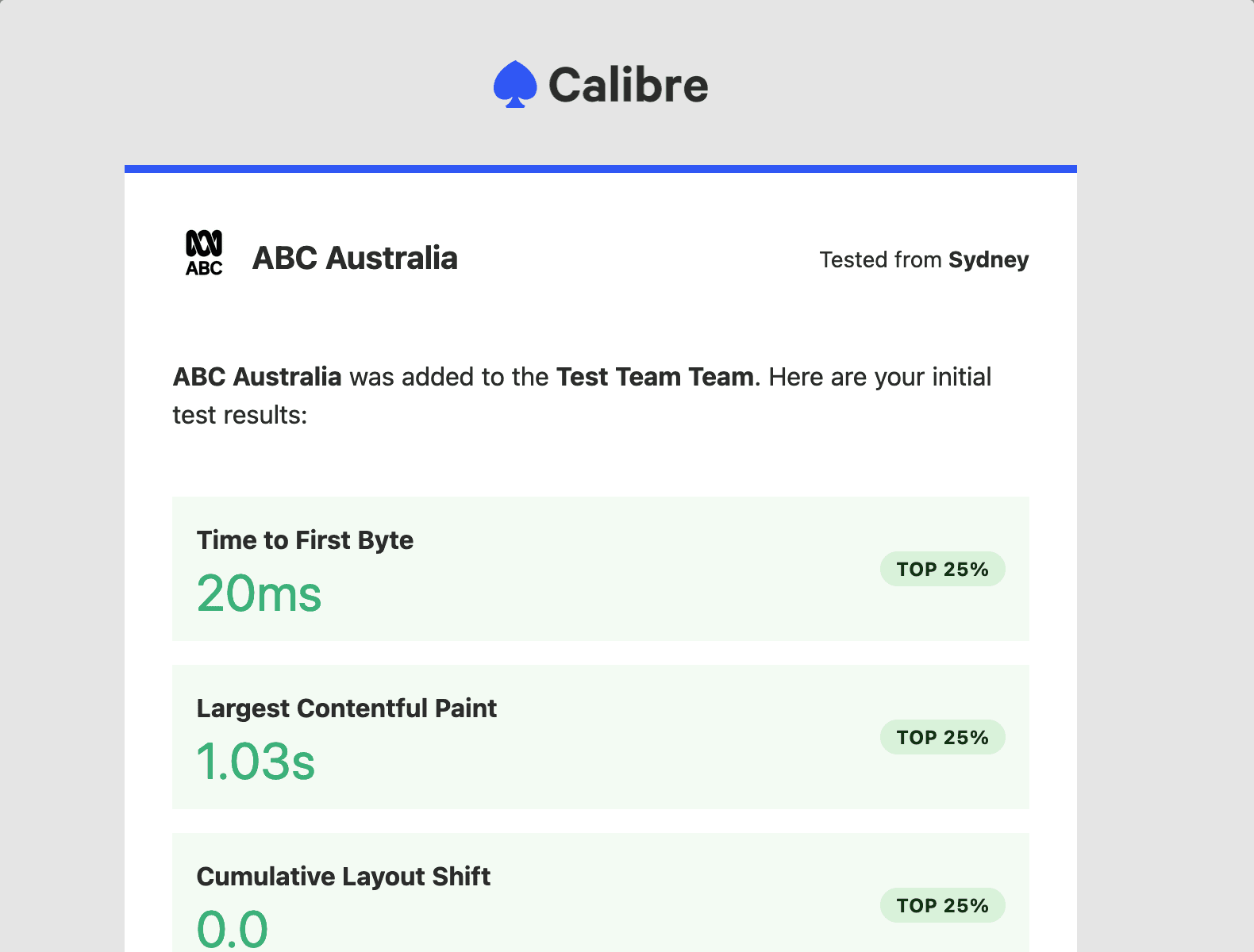Click the 20ms metric value
This screenshot has width=1254, height=952.
click(259, 594)
